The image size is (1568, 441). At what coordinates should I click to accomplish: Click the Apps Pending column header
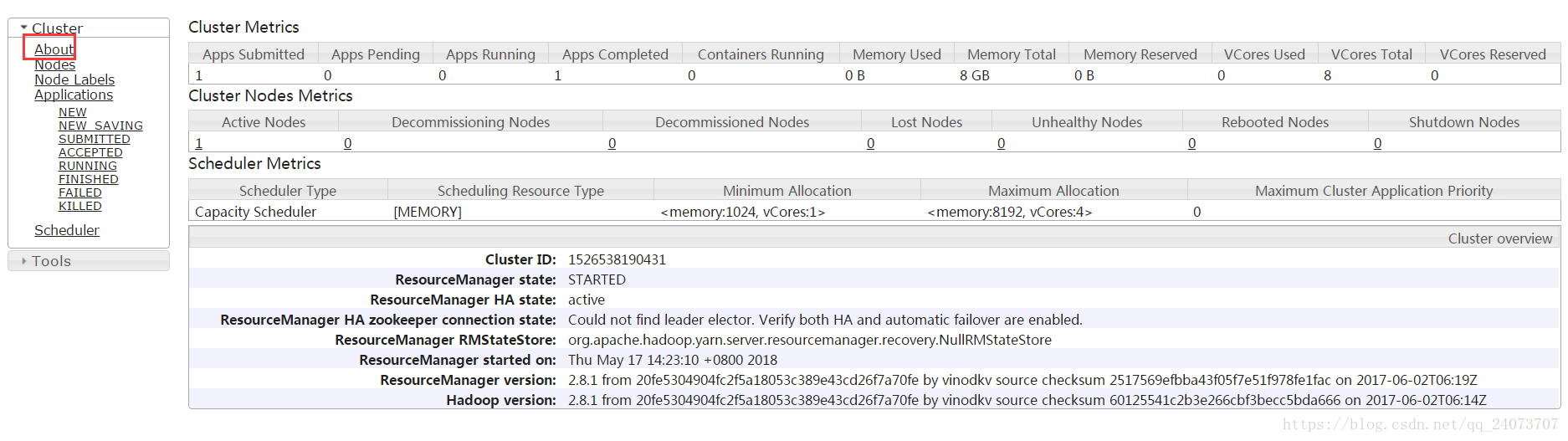pyautogui.click(x=376, y=54)
